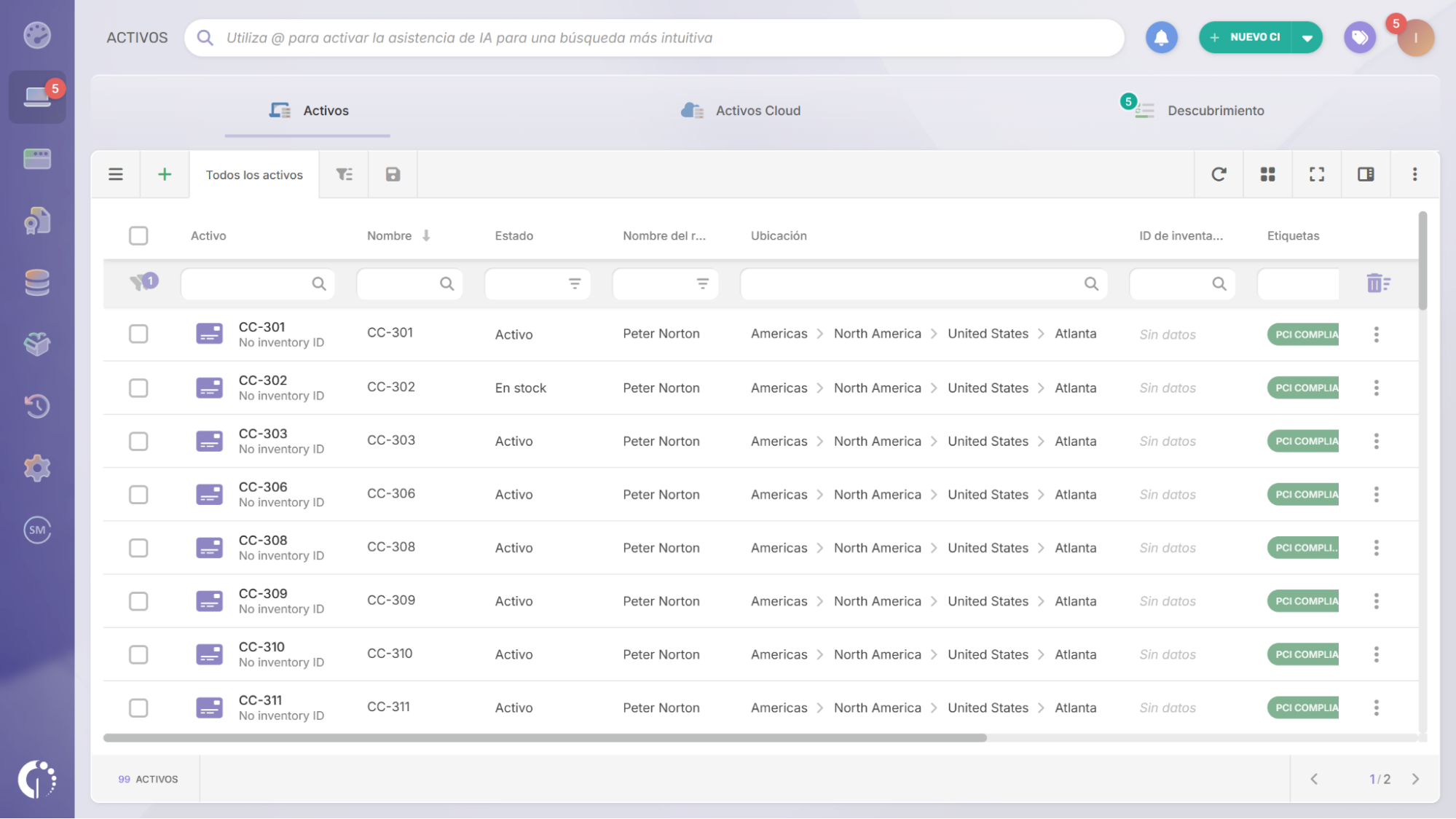Screen dimensions: 1456x819
Task: Click the notifications bell icon
Action: (1161, 38)
